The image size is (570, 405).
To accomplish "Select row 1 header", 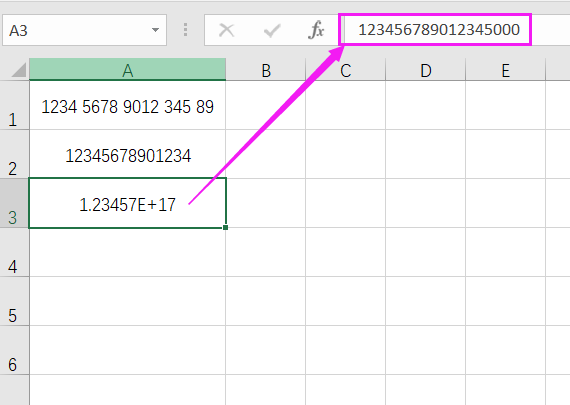I will pos(14,105).
